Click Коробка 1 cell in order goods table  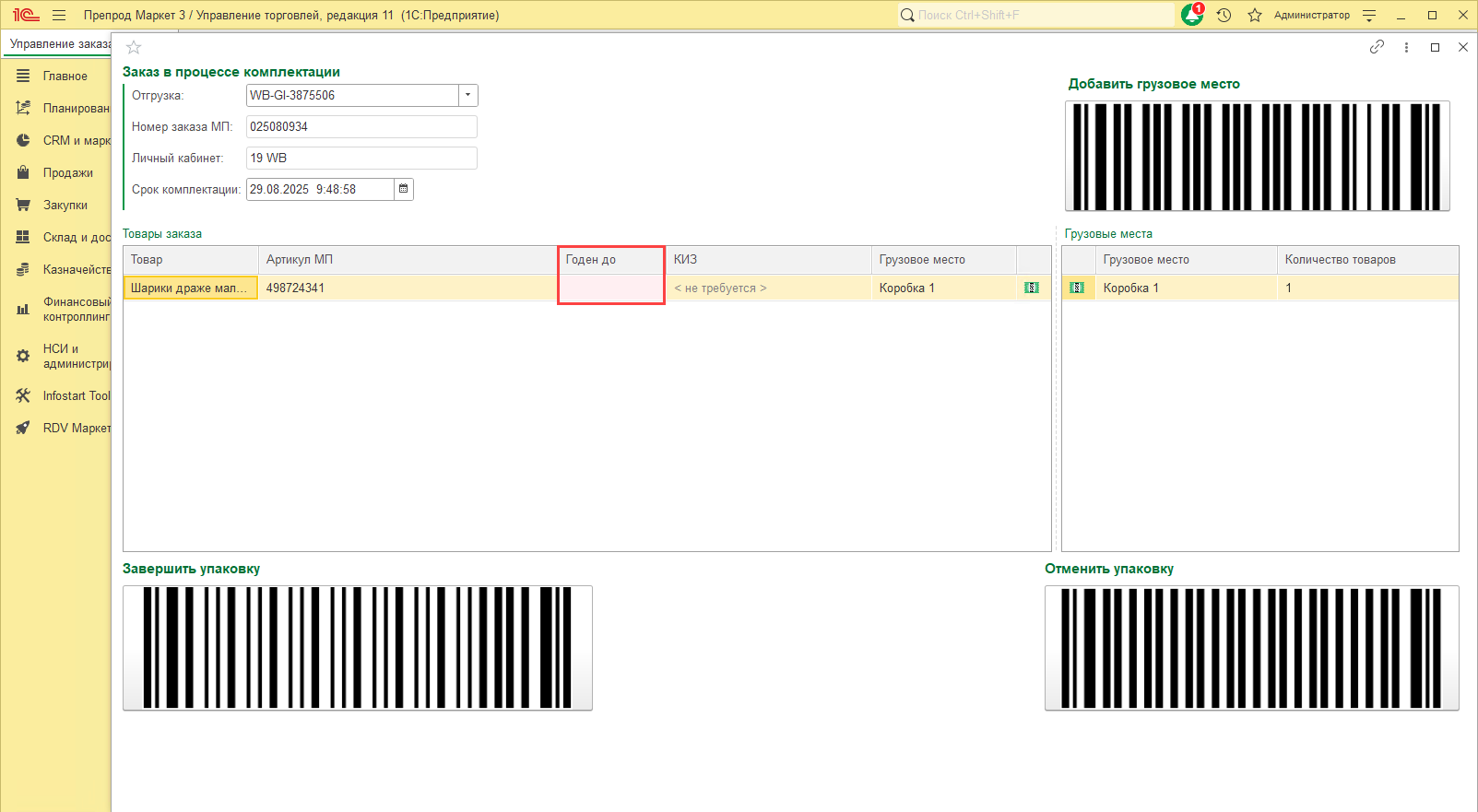click(x=944, y=288)
